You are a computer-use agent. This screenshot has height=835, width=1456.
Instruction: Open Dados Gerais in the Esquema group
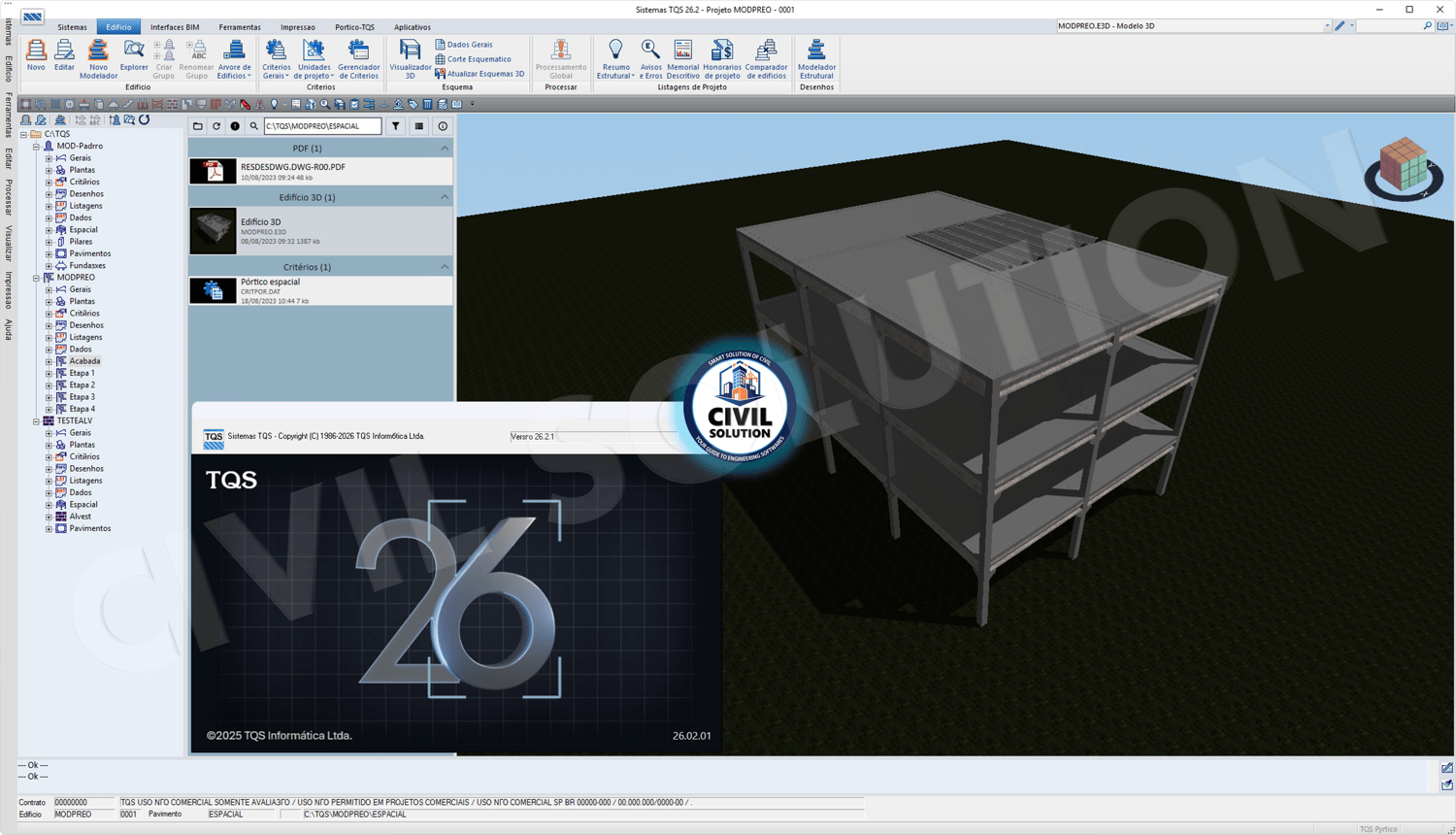click(x=464, y=45)
